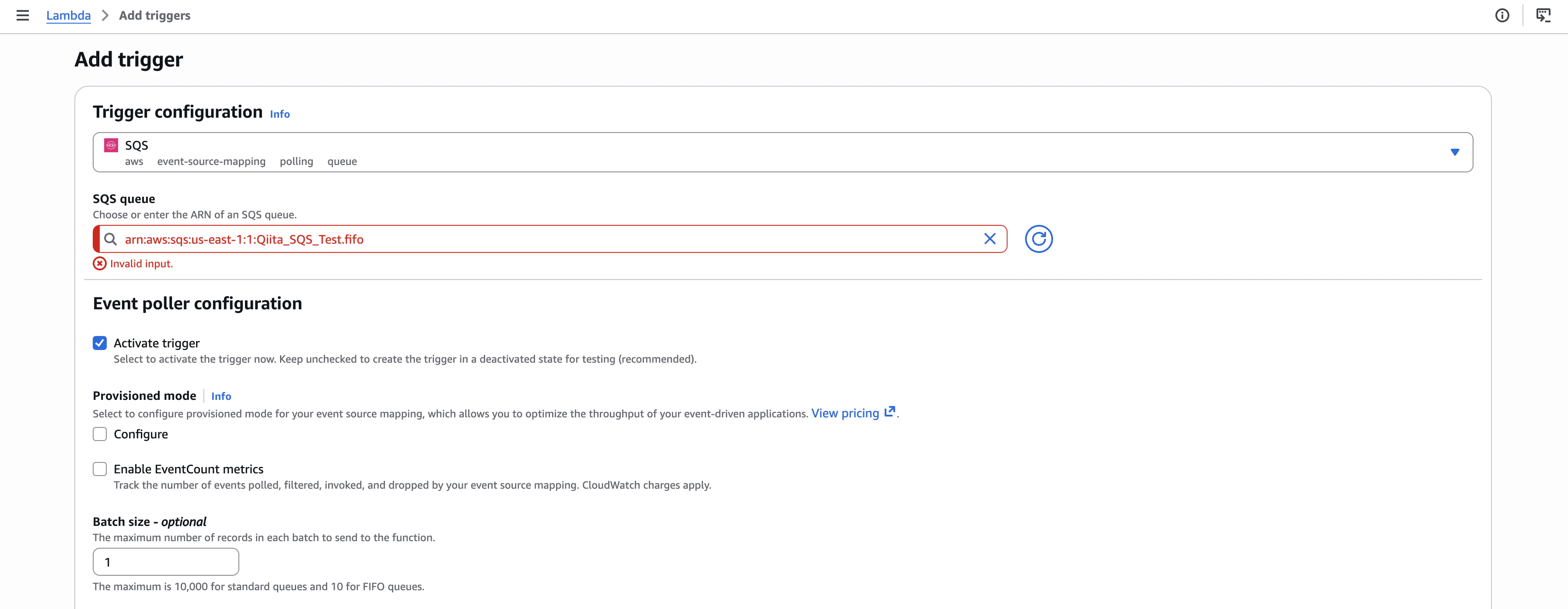Click the SQS queue ARN input field
The height and width of the screenshot is (609, 1568).
pos(549,239)
